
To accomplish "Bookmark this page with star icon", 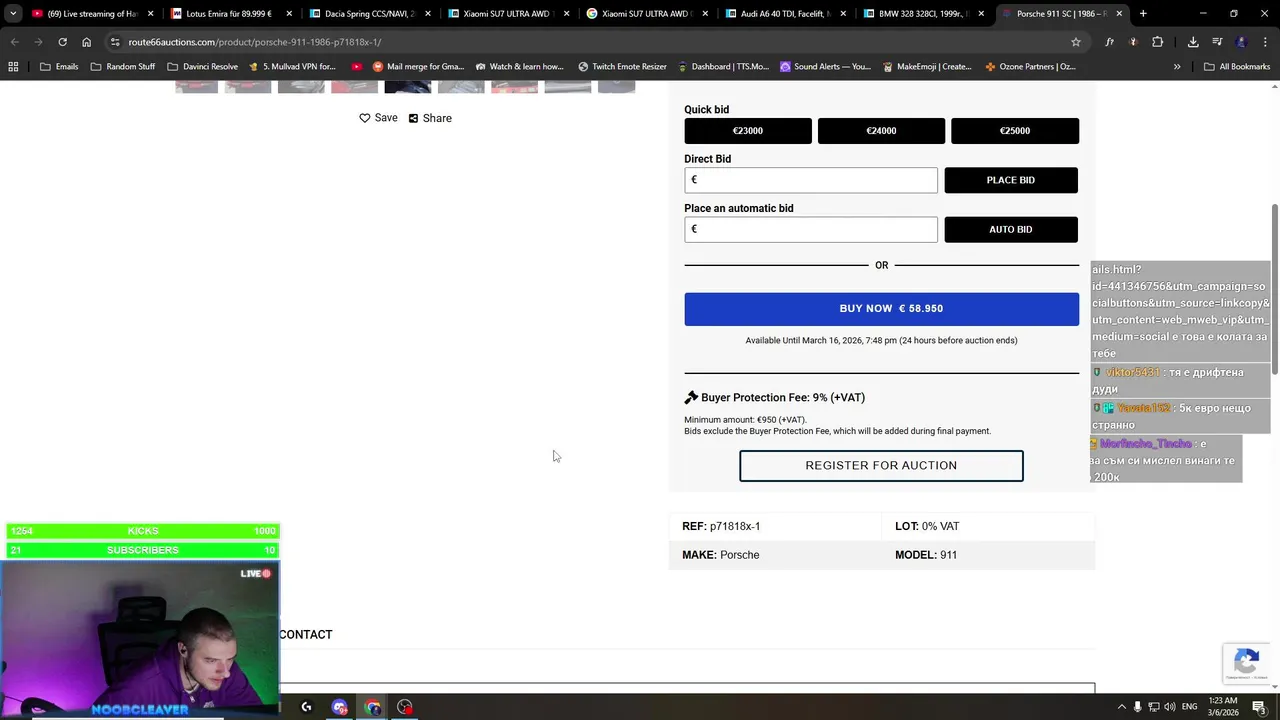I will [x=1076, y=42].
